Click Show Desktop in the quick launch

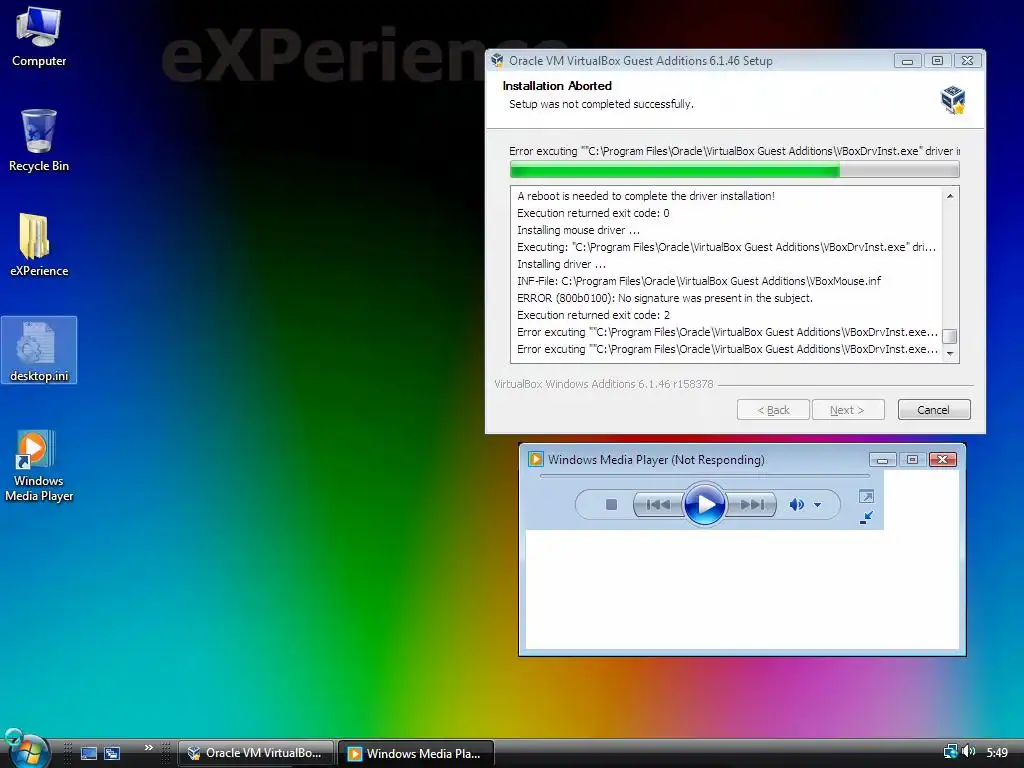pos(88,754)
